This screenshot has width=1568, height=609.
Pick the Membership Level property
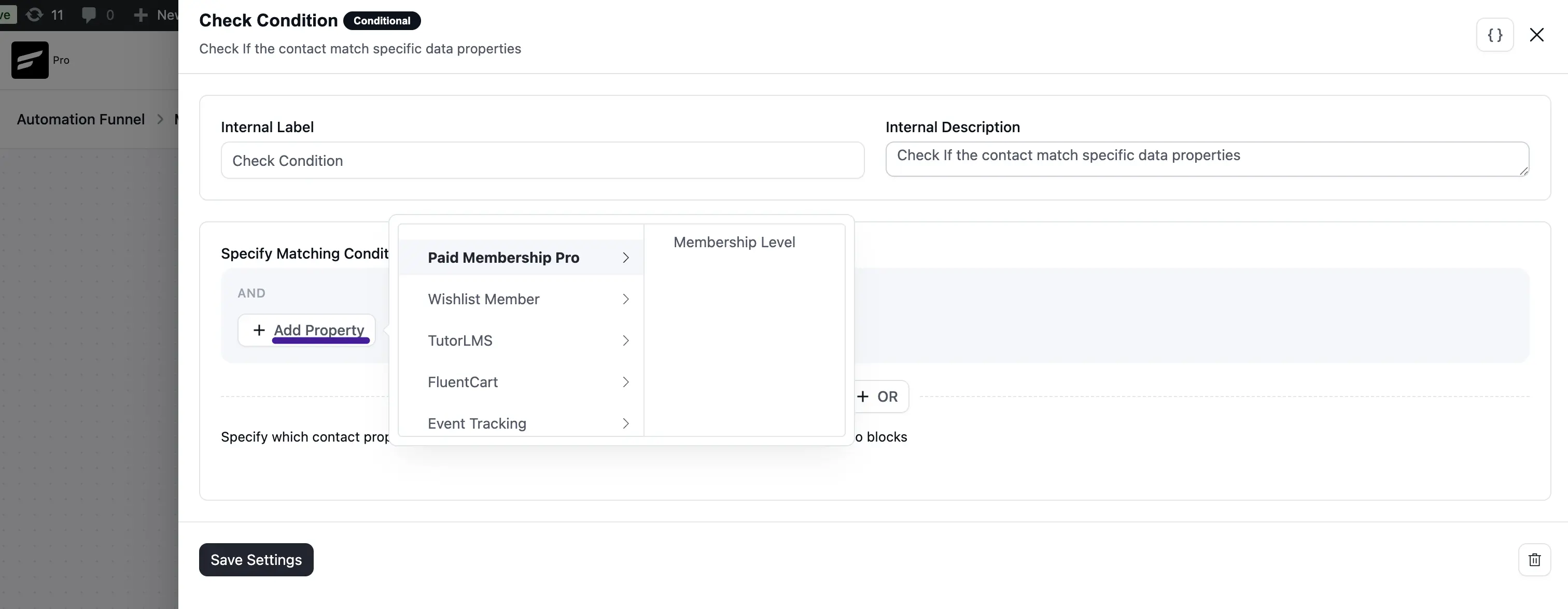tap(734, 242)
